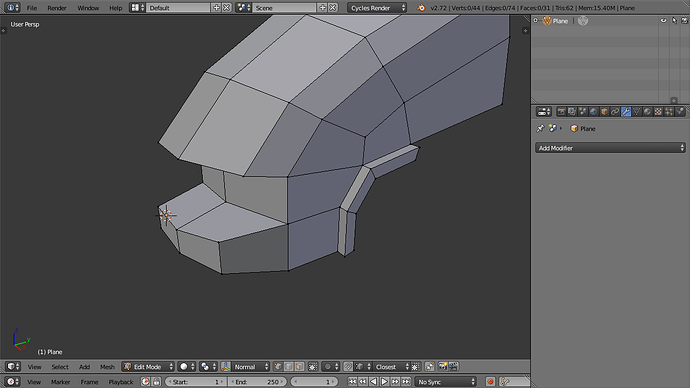Open pivot point dropdown
The image size is (690, 388).
(209, 366)
